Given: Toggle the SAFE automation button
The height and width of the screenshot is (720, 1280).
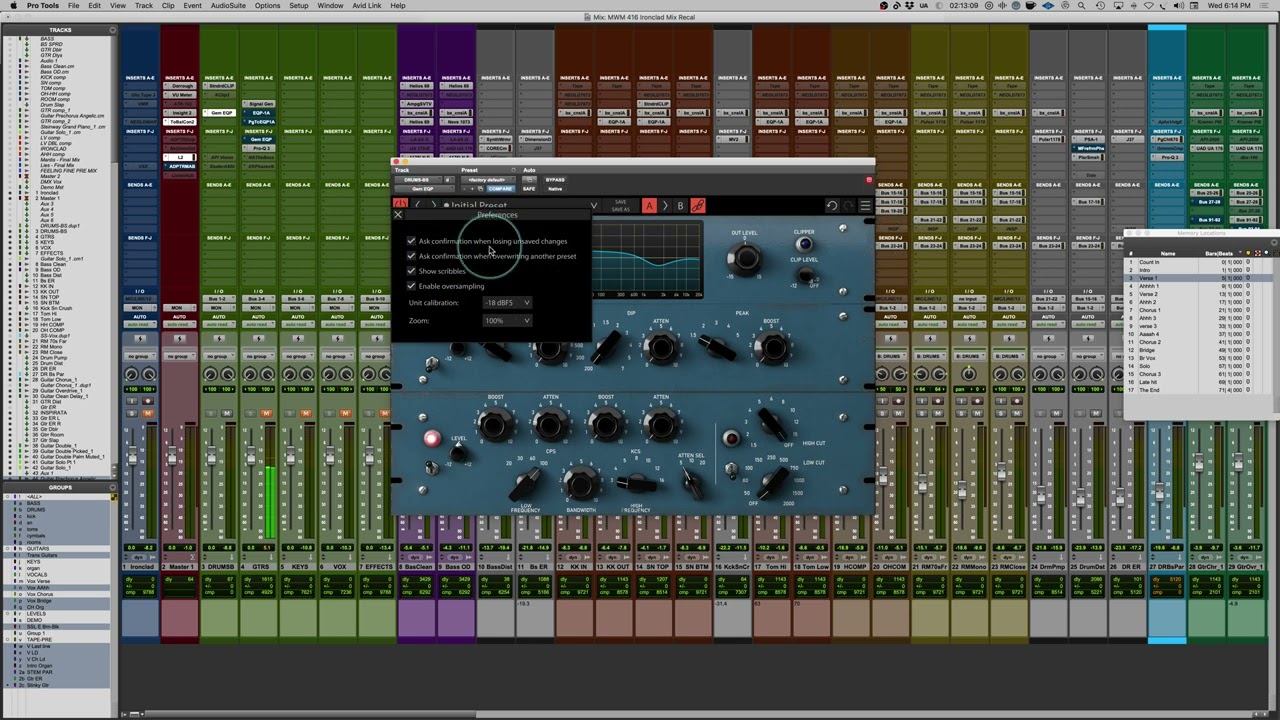Looking at the screenshot, I should tap(529, 189).
